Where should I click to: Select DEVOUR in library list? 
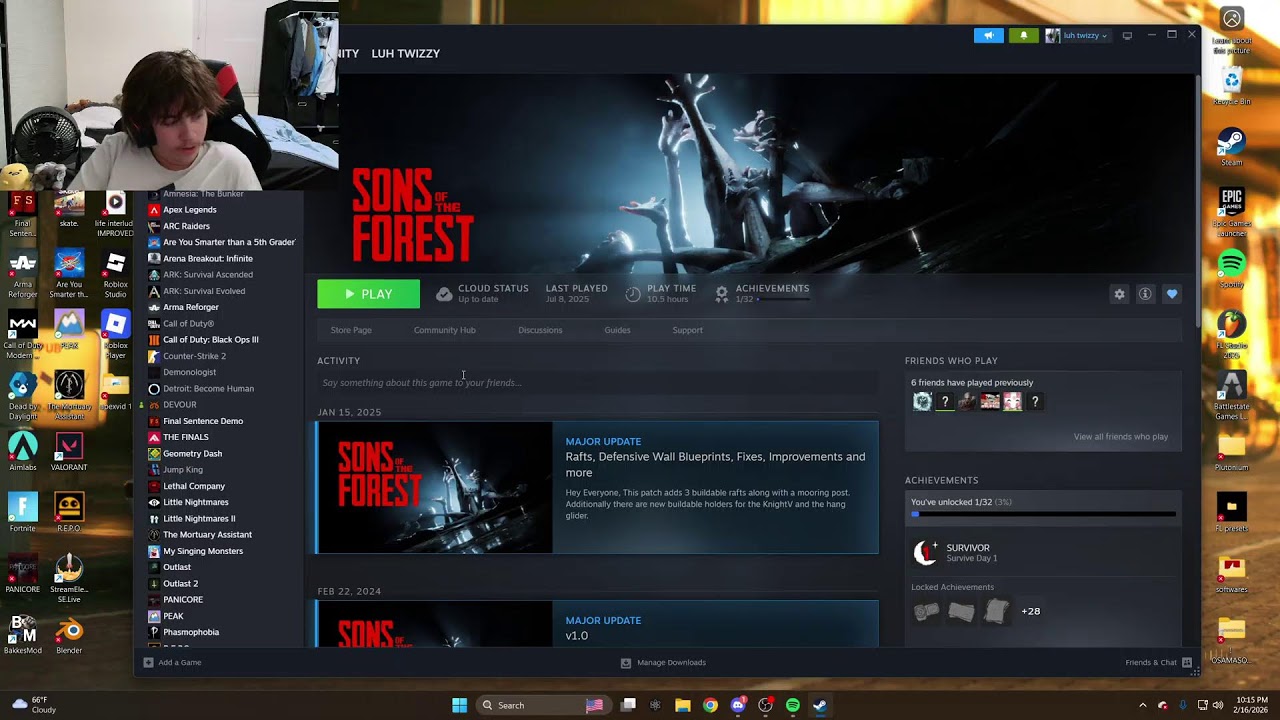click(180, 405)
